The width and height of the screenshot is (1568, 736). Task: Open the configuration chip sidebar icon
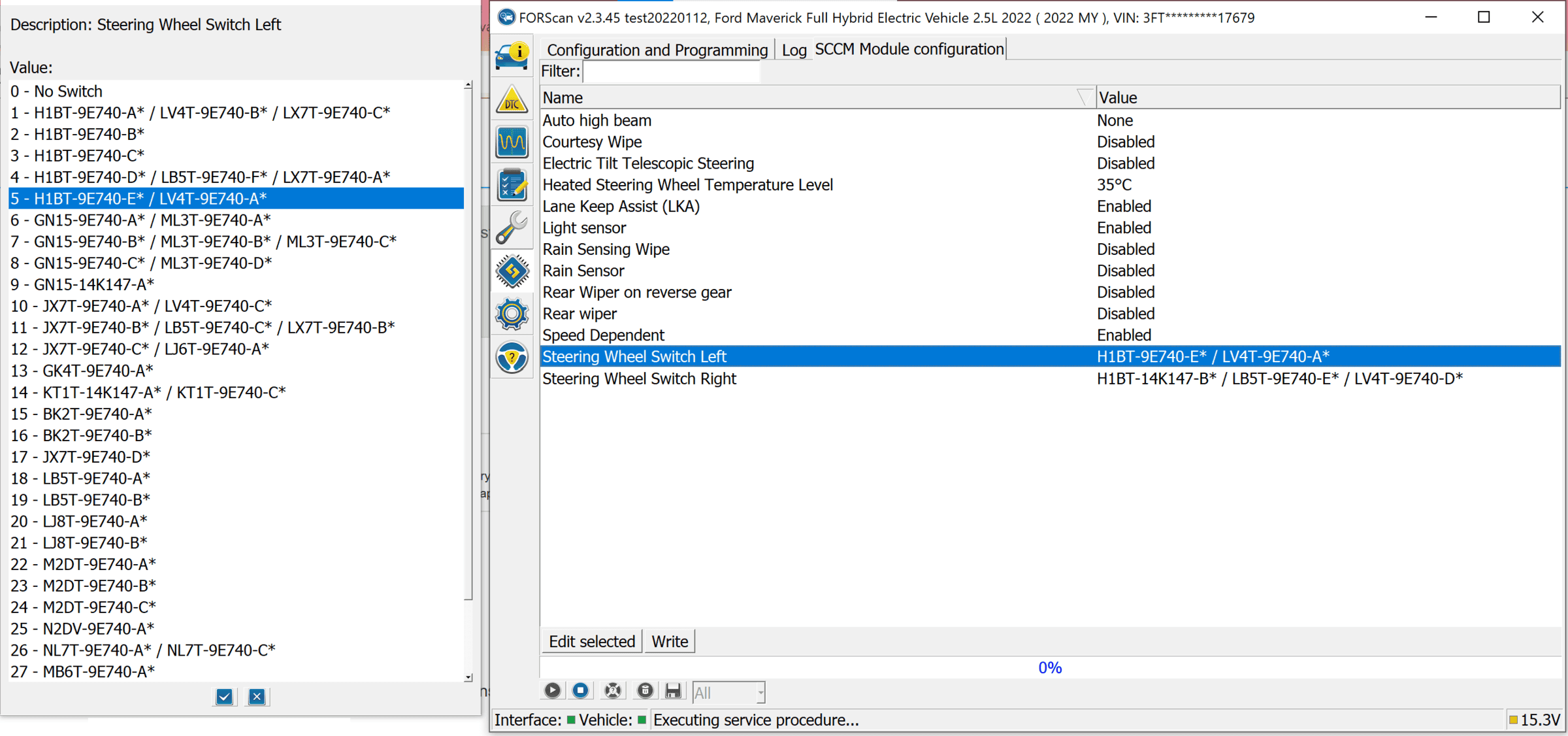click(512, 271)
